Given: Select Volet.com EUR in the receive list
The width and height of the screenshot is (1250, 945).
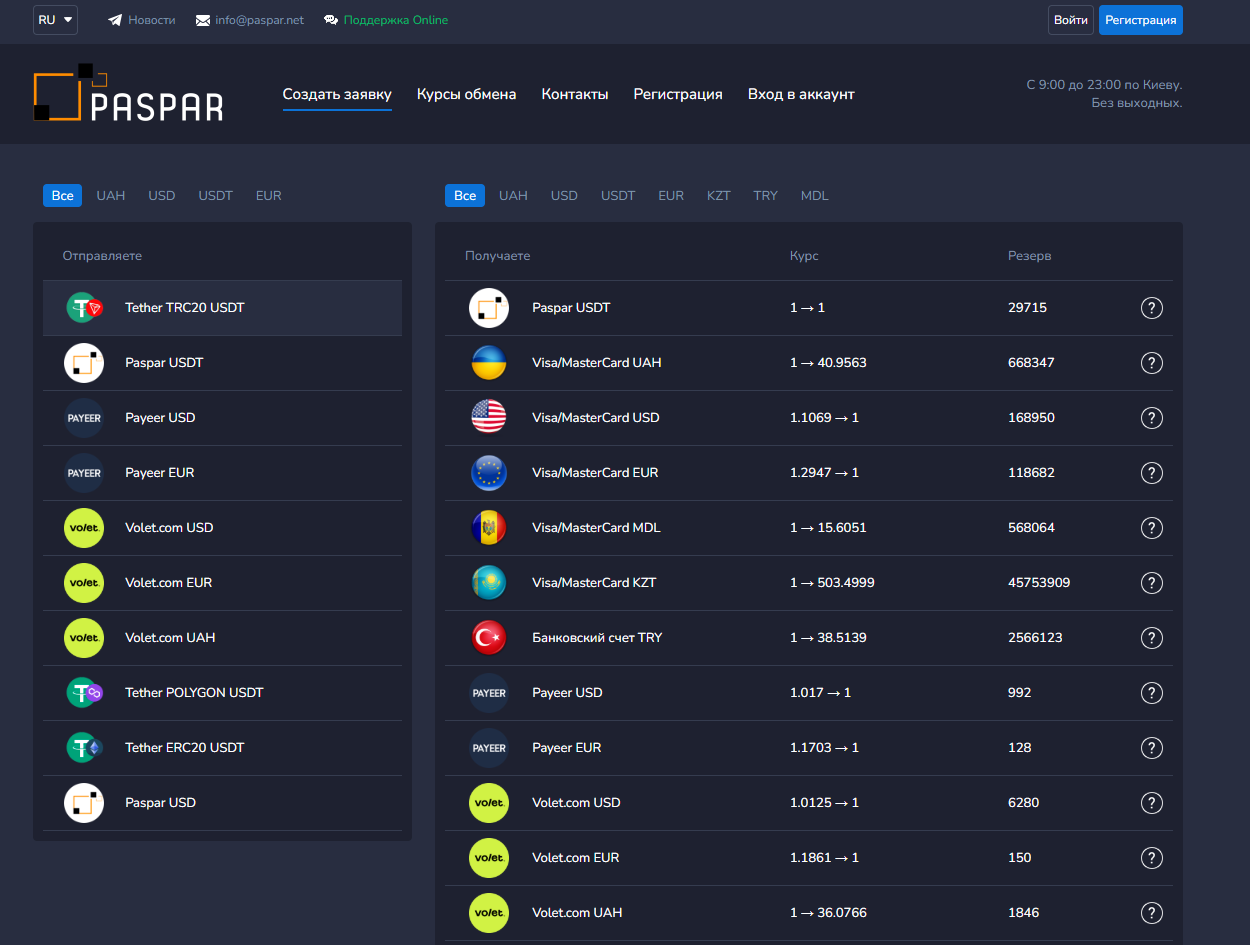Looking at the screenshot, I should coord(809,858).
